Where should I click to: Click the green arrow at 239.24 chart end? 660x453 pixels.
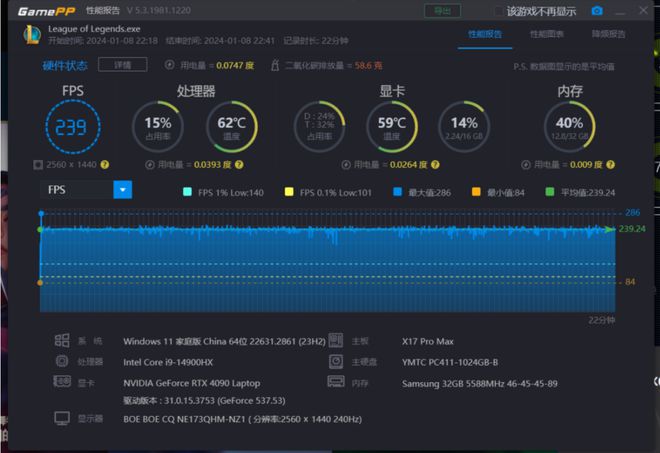(x=610, y=229)
